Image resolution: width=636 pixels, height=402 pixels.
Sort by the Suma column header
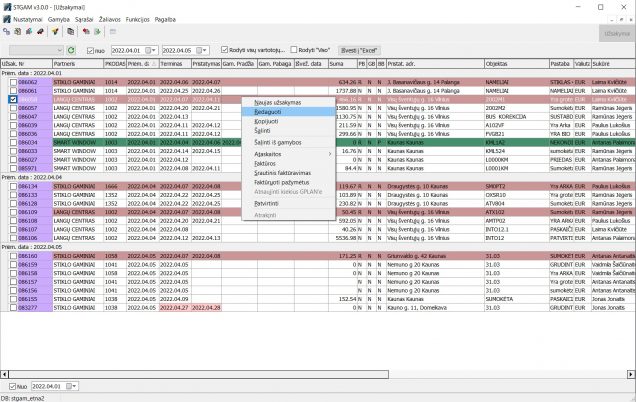336,64
